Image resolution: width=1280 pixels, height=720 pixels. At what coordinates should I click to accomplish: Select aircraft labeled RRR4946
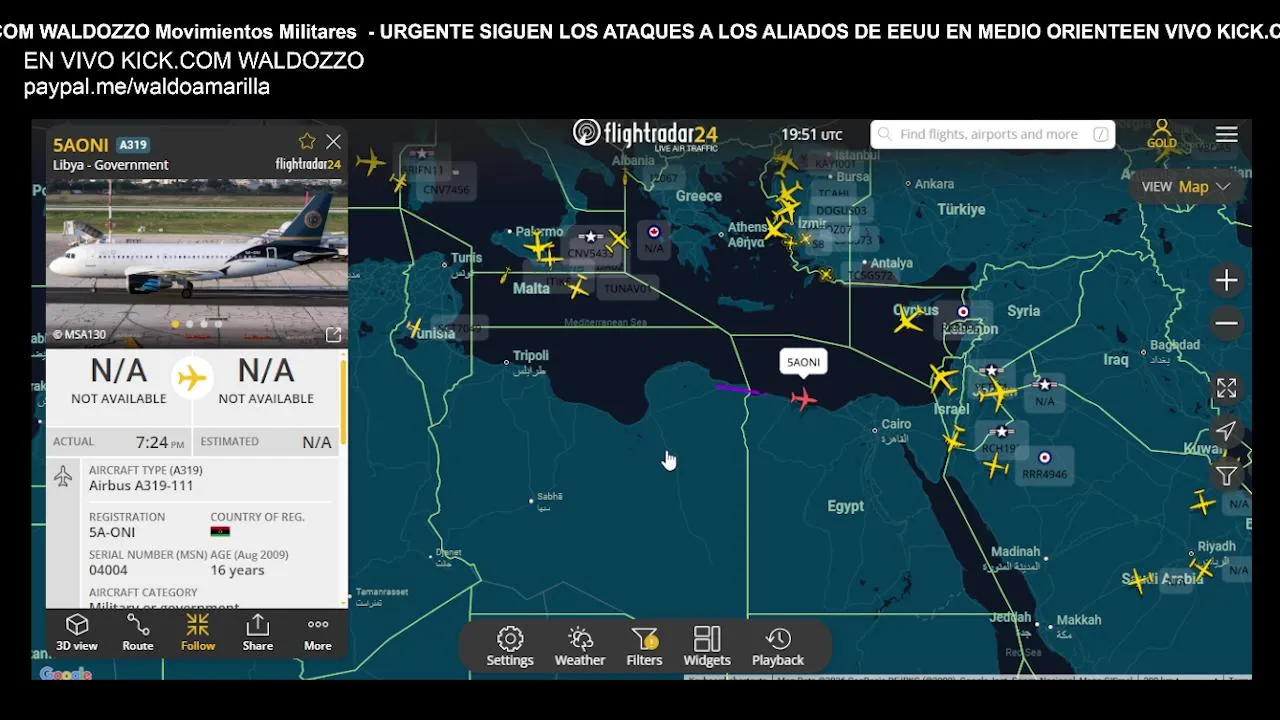1045,474
